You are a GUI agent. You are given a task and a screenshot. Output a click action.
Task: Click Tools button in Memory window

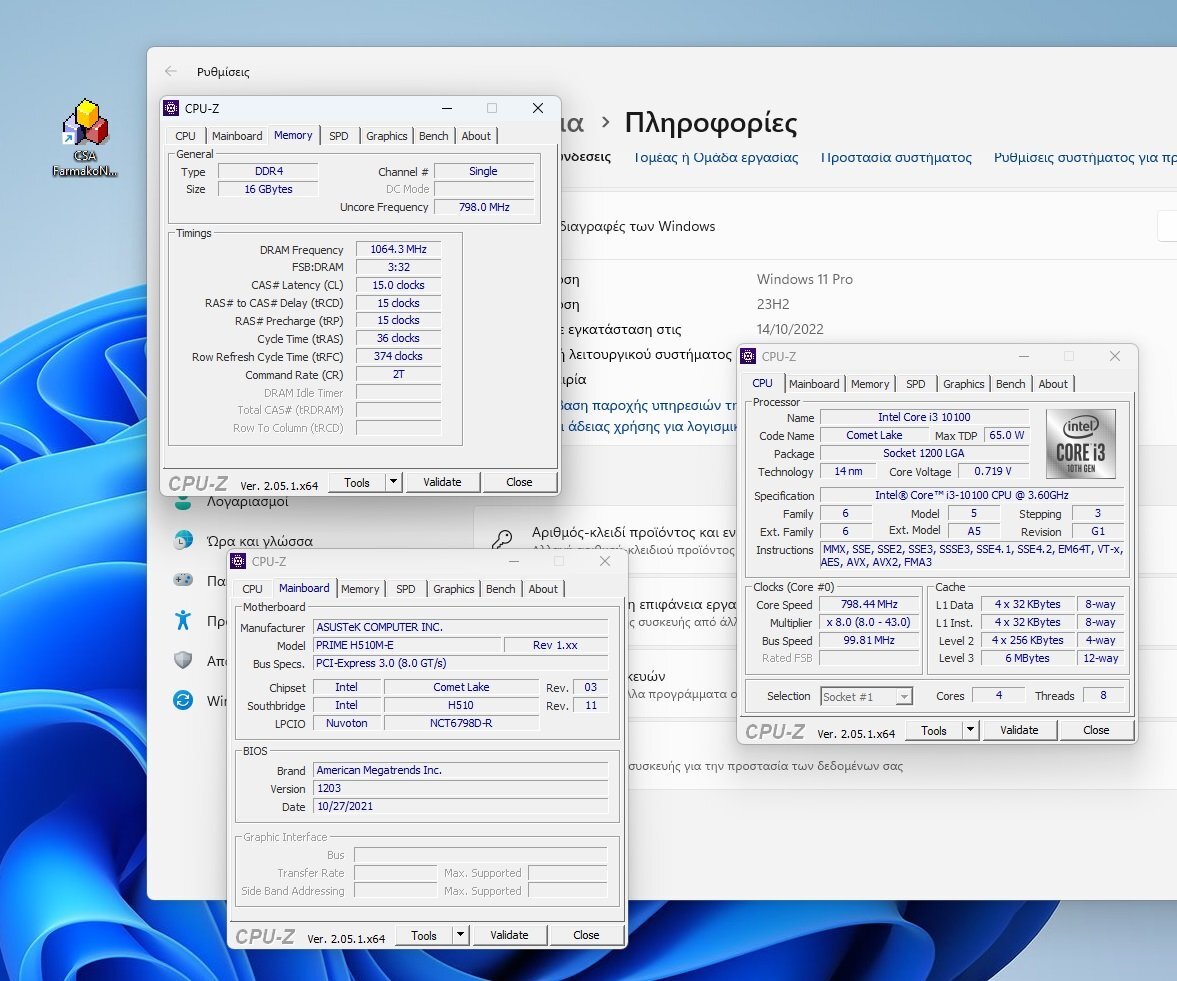(357, 482)
